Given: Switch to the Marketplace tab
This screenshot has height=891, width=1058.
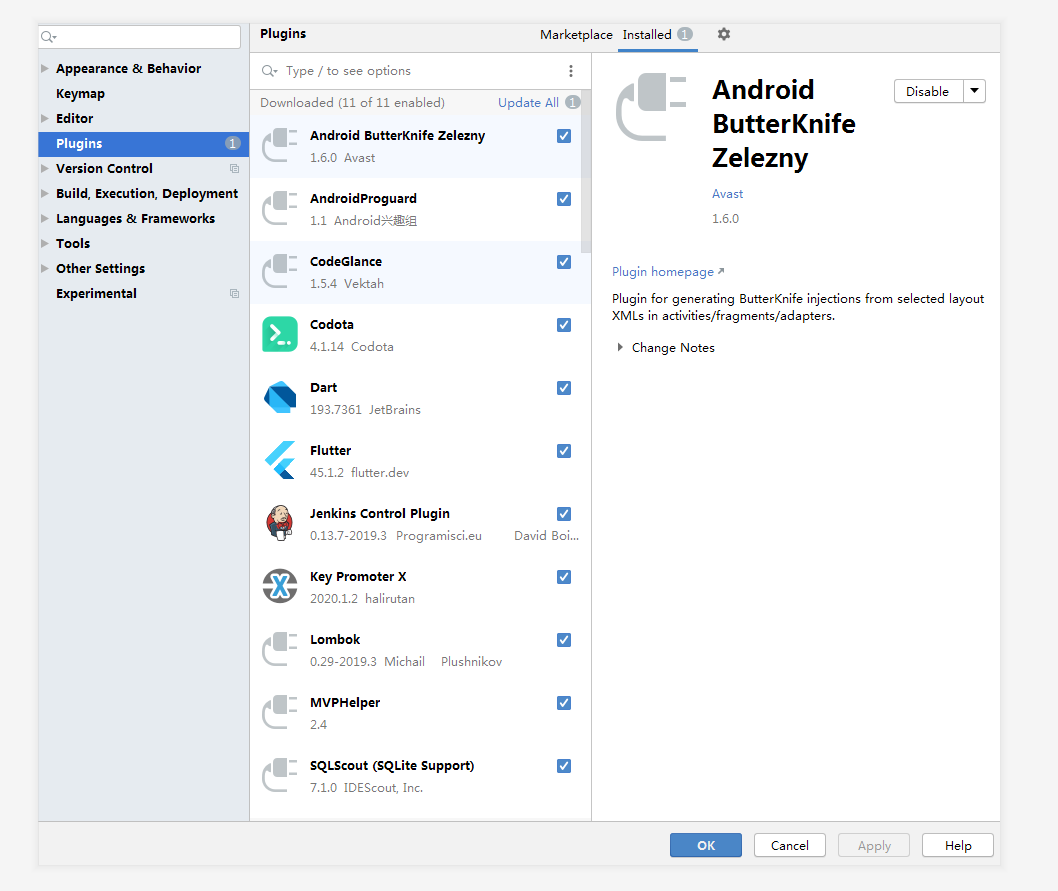Looking at the screenshot, I should [576, 34].
